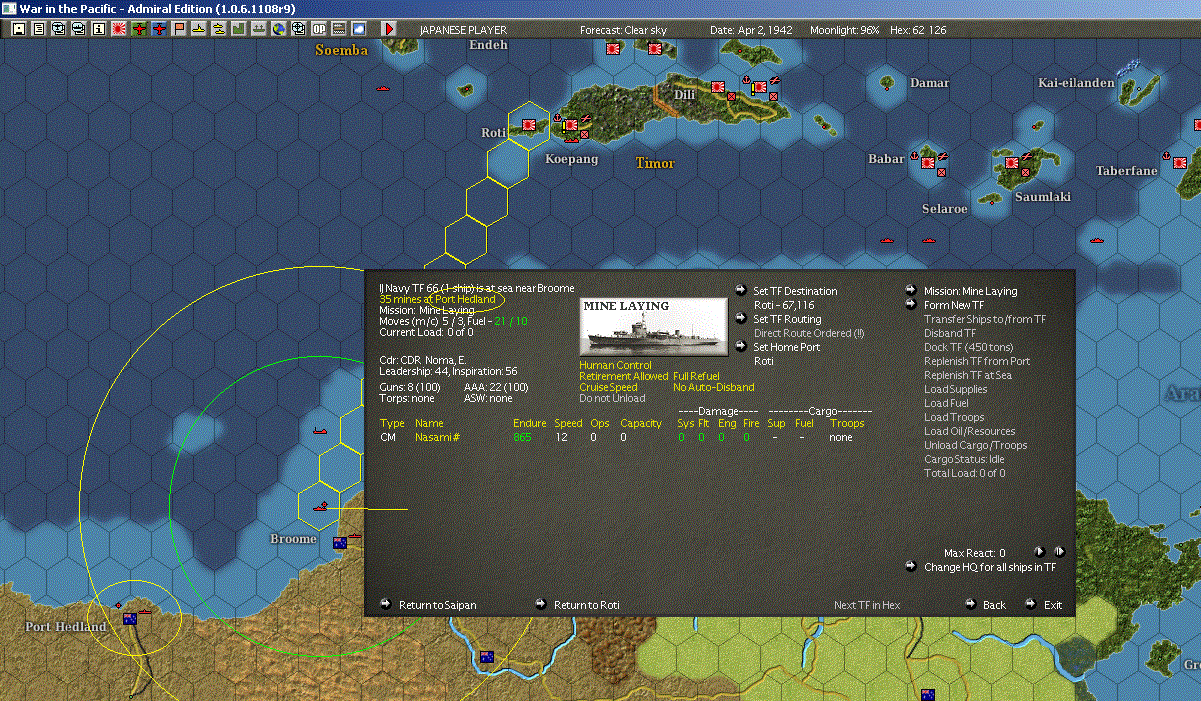Increase Max React with the first arrow
Screen dimensions: 1201x701
pos(1039,551)
